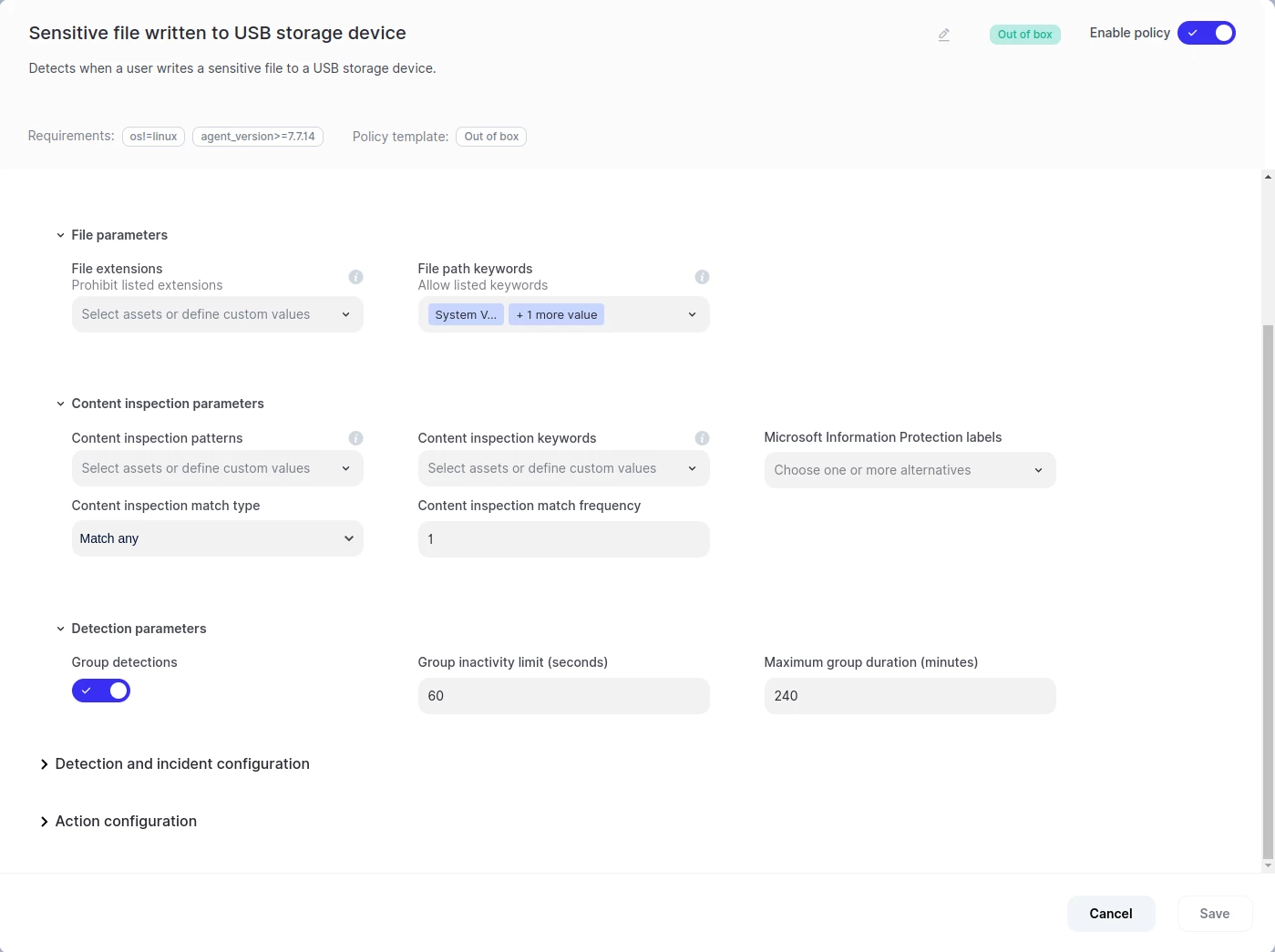This screenshot has width=1275, height=952.
Task: Expand Detection and incident configuration
Action: tap(174, 763)
